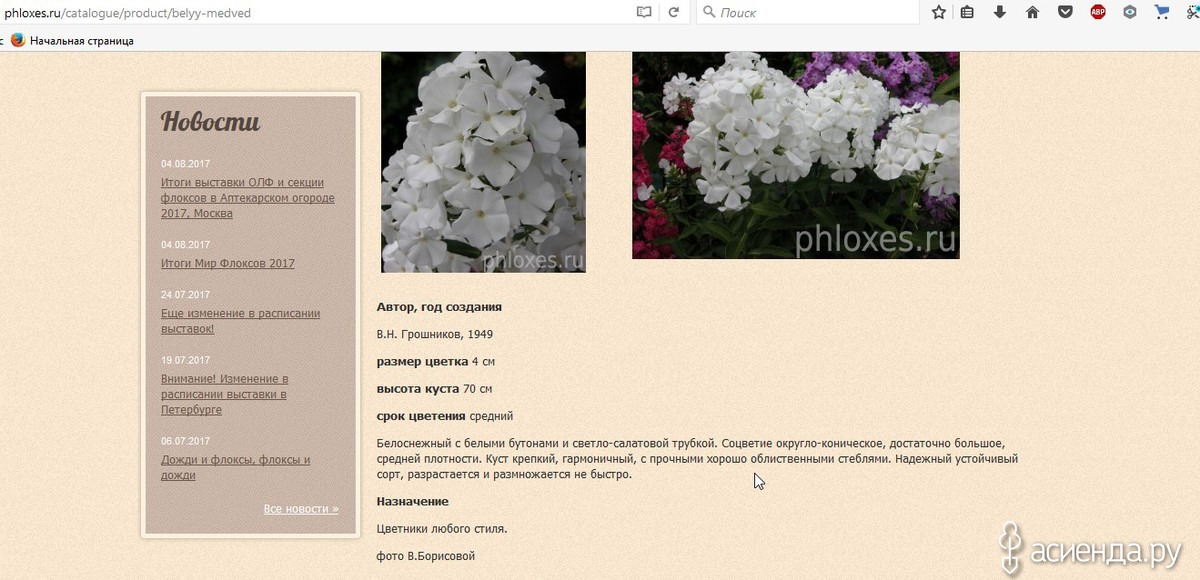This screenshot has height=580, width=1200.
Task: Open Adblock Plus ABP menu
Action: [1098, 12]
